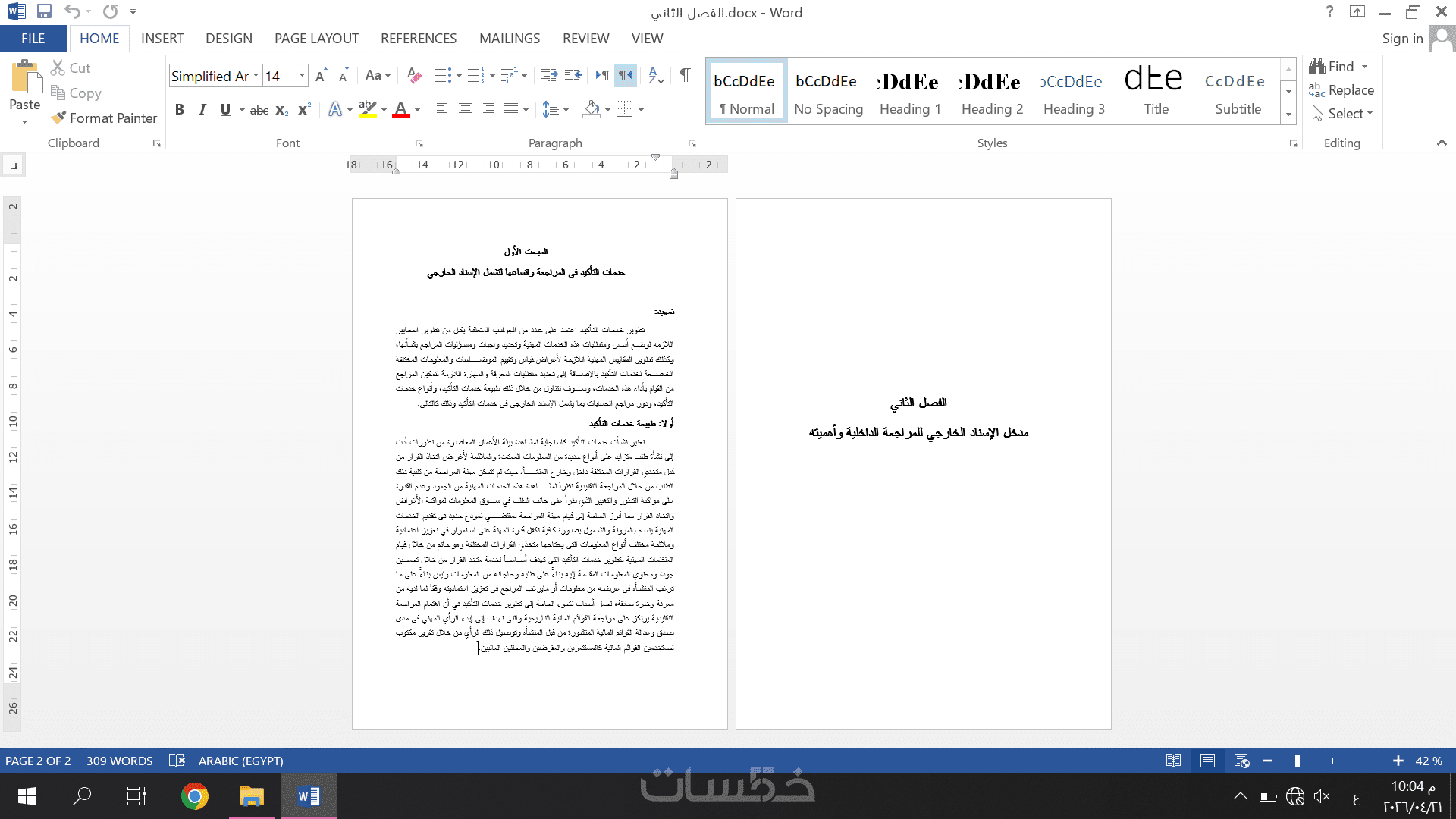The image size is (1456, 819).
Task: Click the Clear Formatting eraser icon
Action: (413, 75)
